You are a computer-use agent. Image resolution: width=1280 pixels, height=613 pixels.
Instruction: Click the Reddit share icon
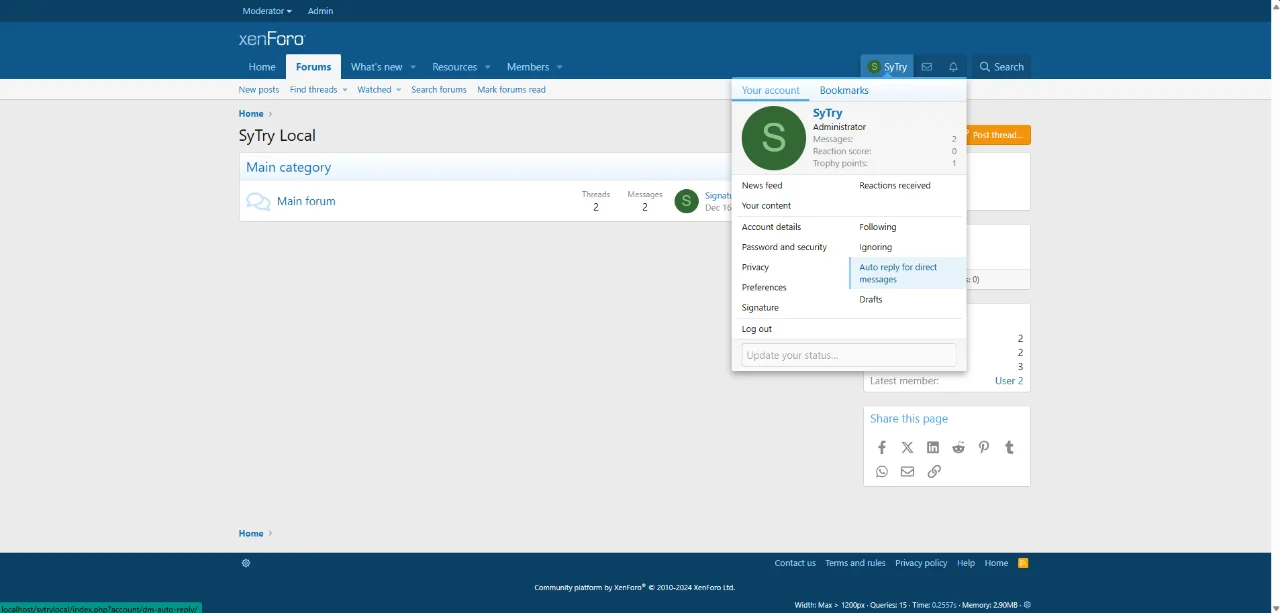pyautogui.click(x=958, y=448)
